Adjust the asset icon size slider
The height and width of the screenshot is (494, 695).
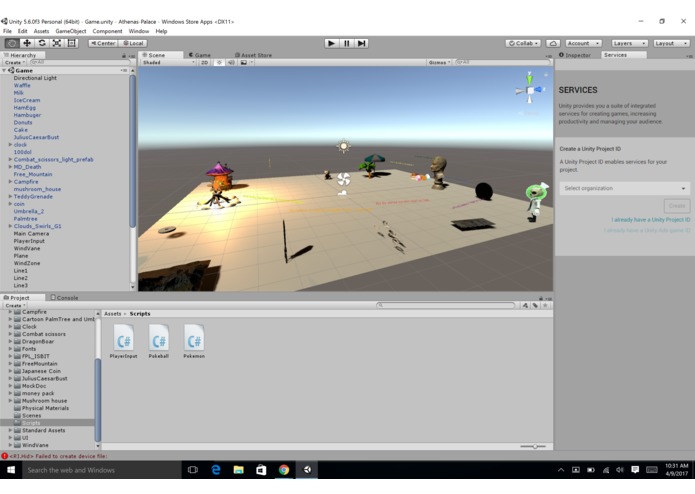(x=533, y=446)
